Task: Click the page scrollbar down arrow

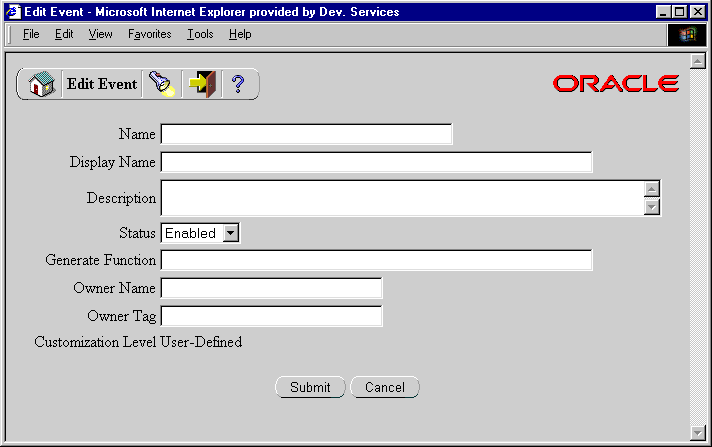Action: tap(698, 431)
